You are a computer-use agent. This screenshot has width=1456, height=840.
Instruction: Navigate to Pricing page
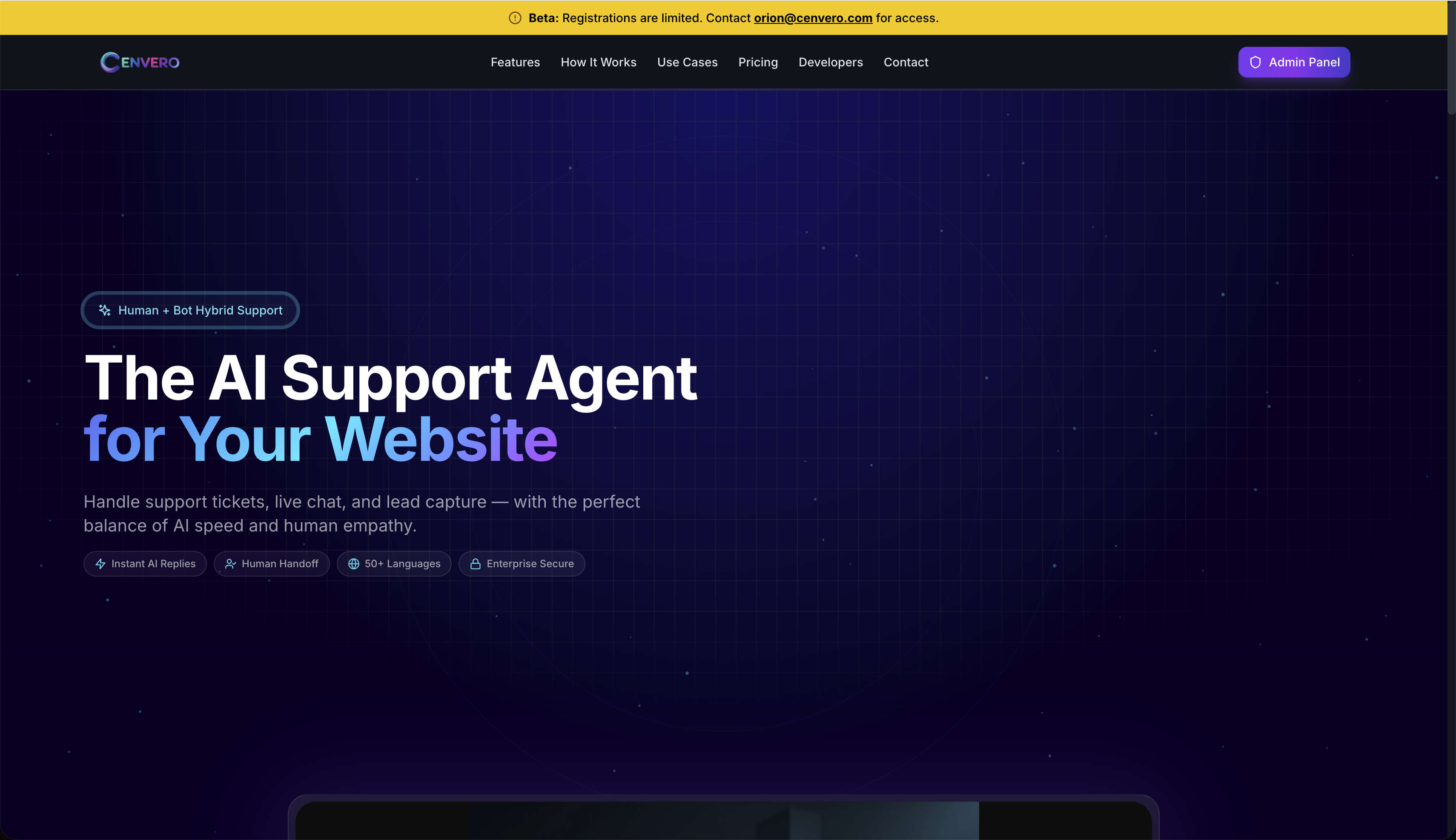coord(758,62)
